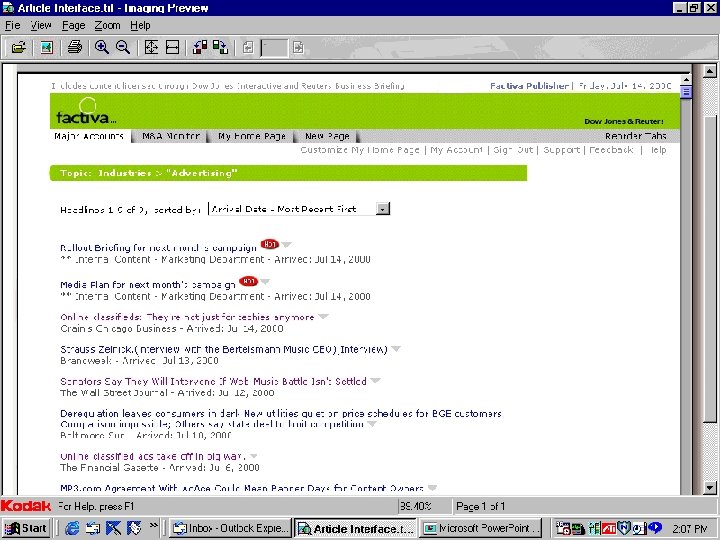Open the Support link
The width and height of the screenshot is (720, 540).
coord(561,150)
